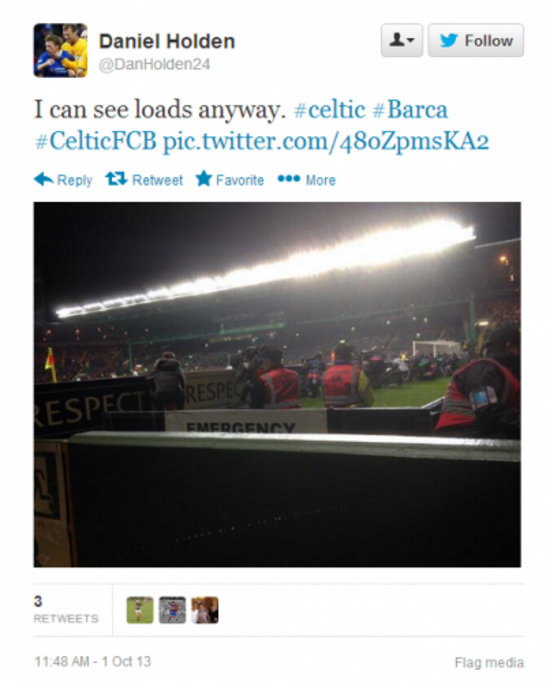Click the Favorite star icon
550x682 pixels.
(203, 179)
